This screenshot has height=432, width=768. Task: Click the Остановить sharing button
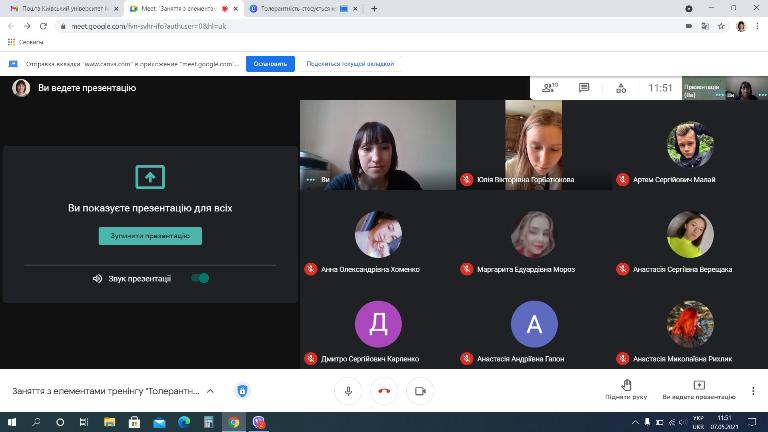tap(270, 64)
